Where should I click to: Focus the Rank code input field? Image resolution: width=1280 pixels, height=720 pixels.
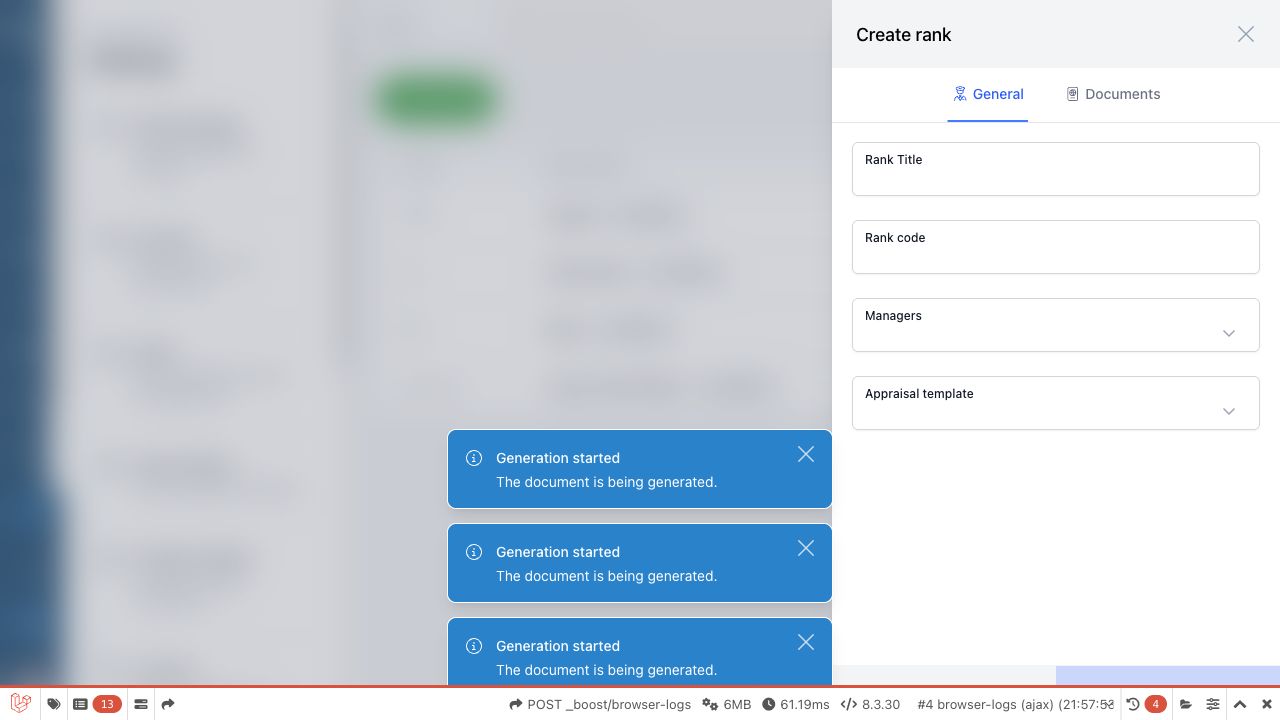pos(1055,247)
